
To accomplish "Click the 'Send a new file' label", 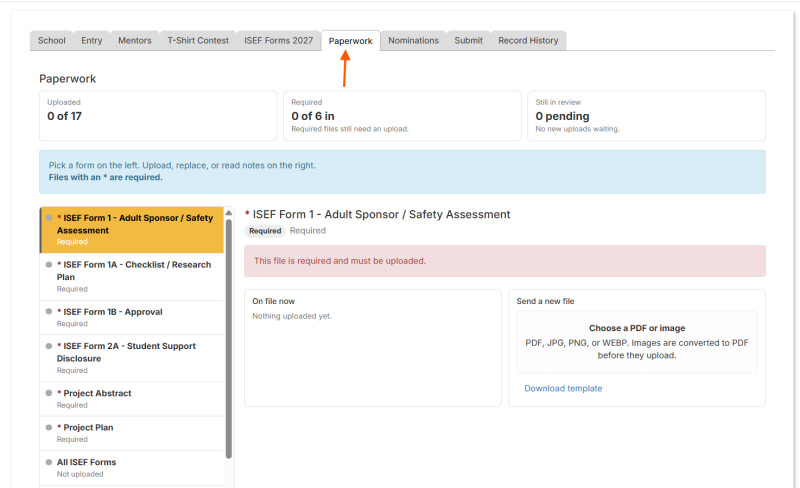I will (x=545, y=301).
